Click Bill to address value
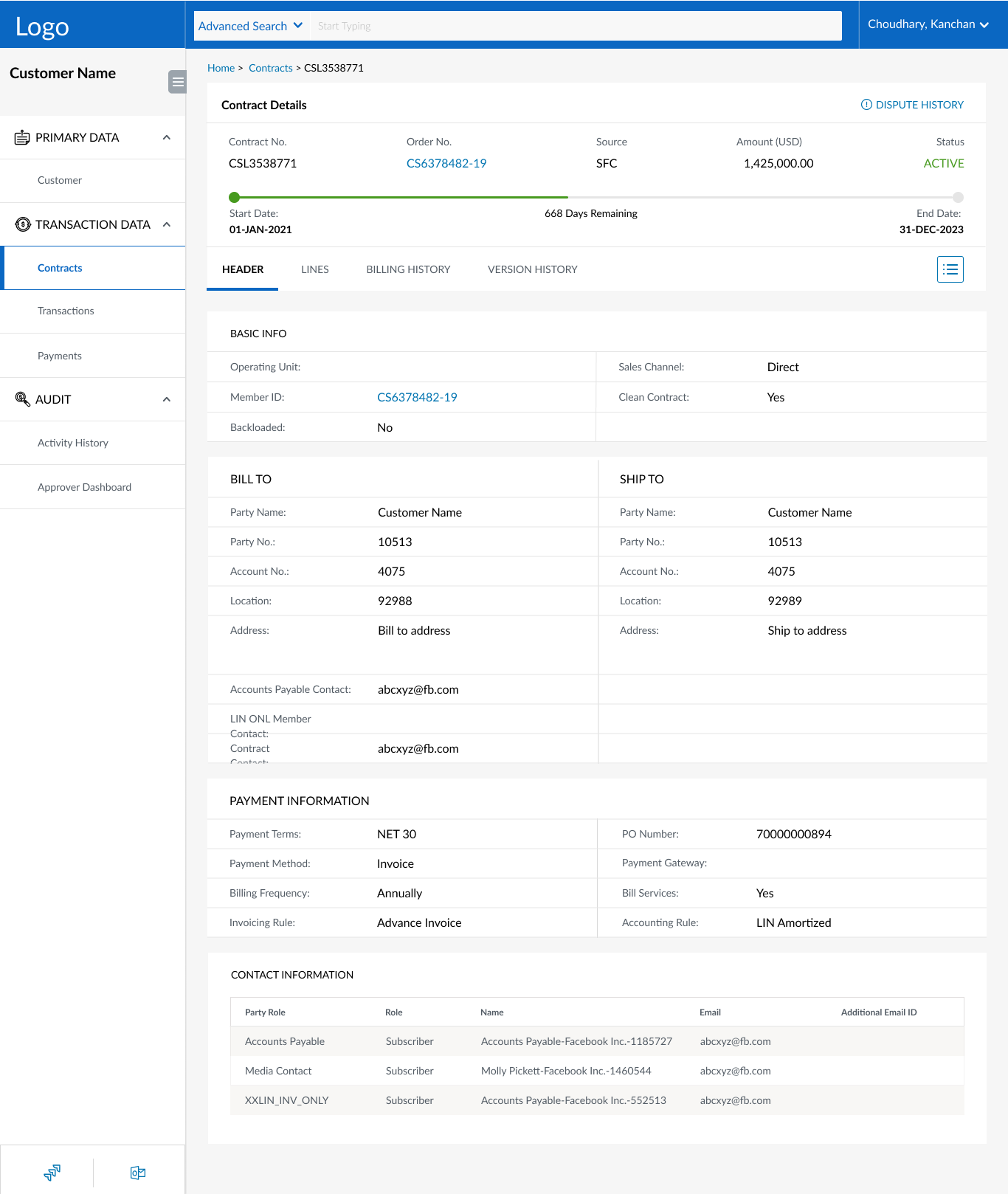This screenshot has height=1194, width=1008. coord(414,630)
